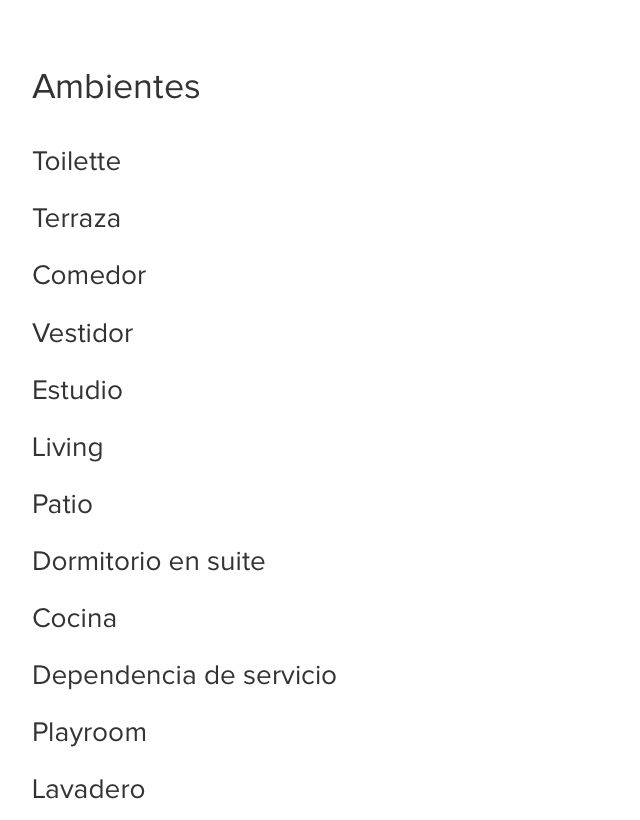Choose the Living entry

click(x=67, y=448)
